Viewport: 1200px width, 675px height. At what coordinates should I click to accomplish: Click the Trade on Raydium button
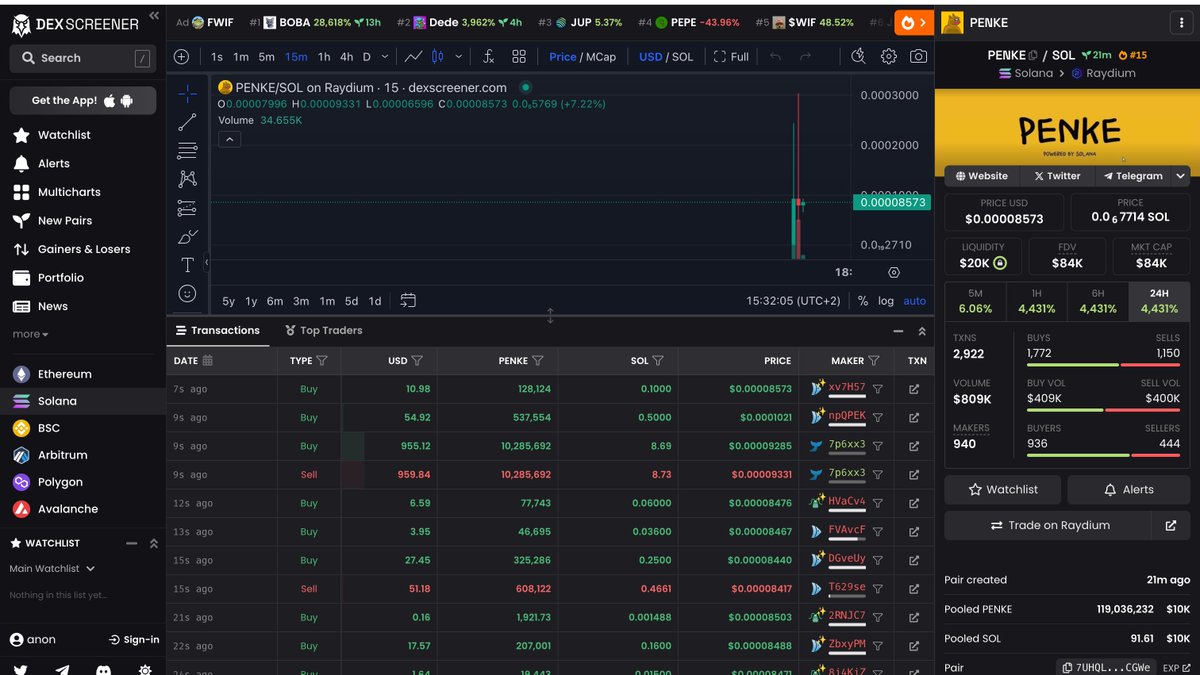[x=1049, y=525]
